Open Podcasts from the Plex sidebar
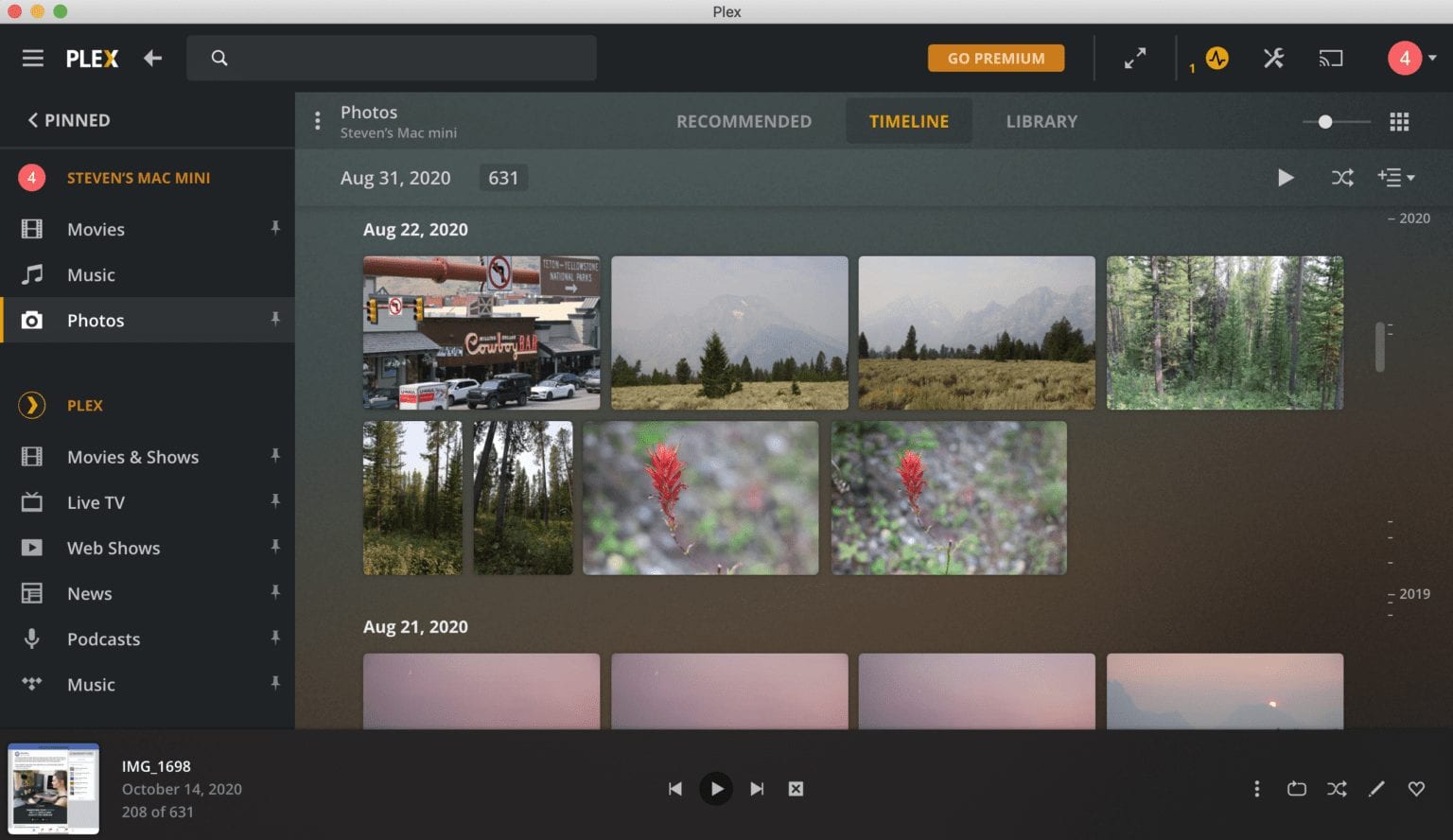The width and height of the screenshot is (1453, 840). [103, 639]
